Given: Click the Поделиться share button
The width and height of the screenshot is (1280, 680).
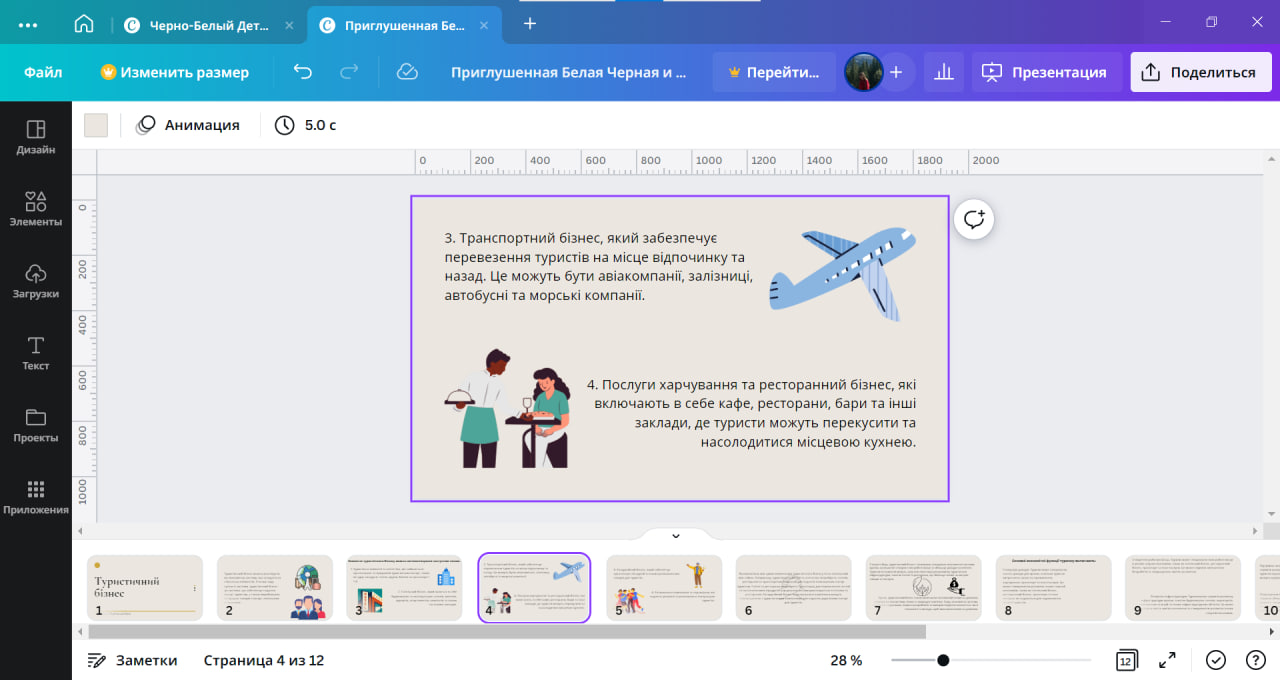Looking at the screenshot, I should pos(1201,72).
